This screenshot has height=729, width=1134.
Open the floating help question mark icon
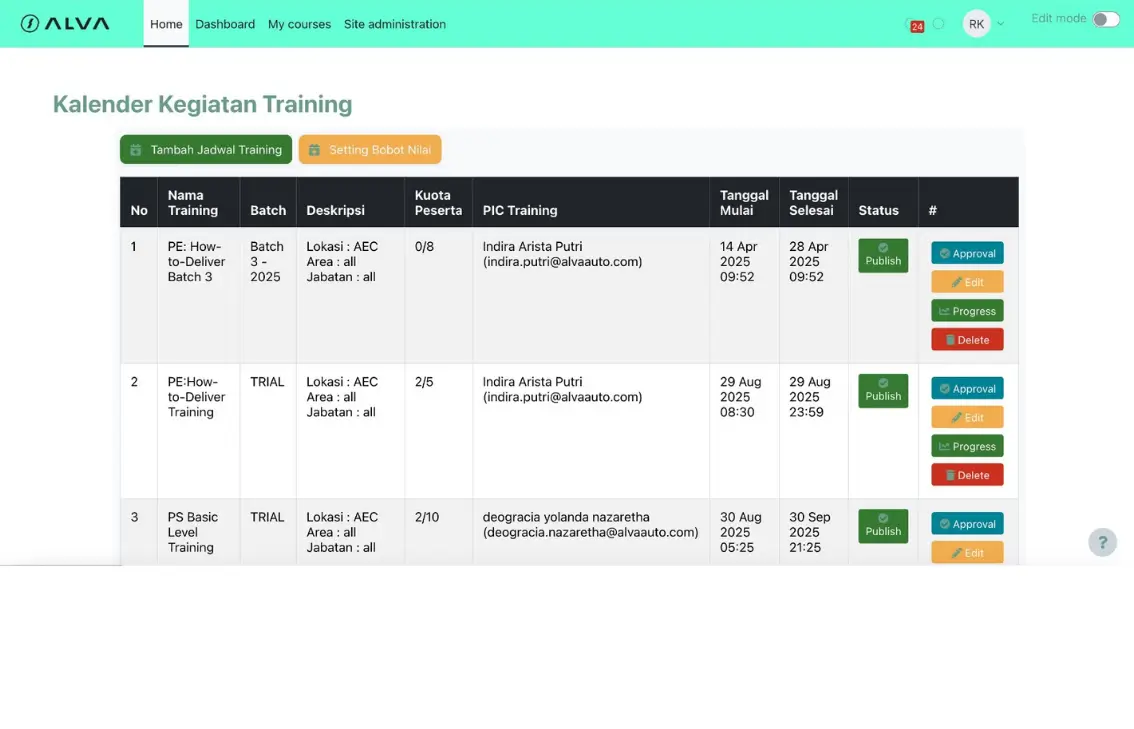tap(1102, 542)
